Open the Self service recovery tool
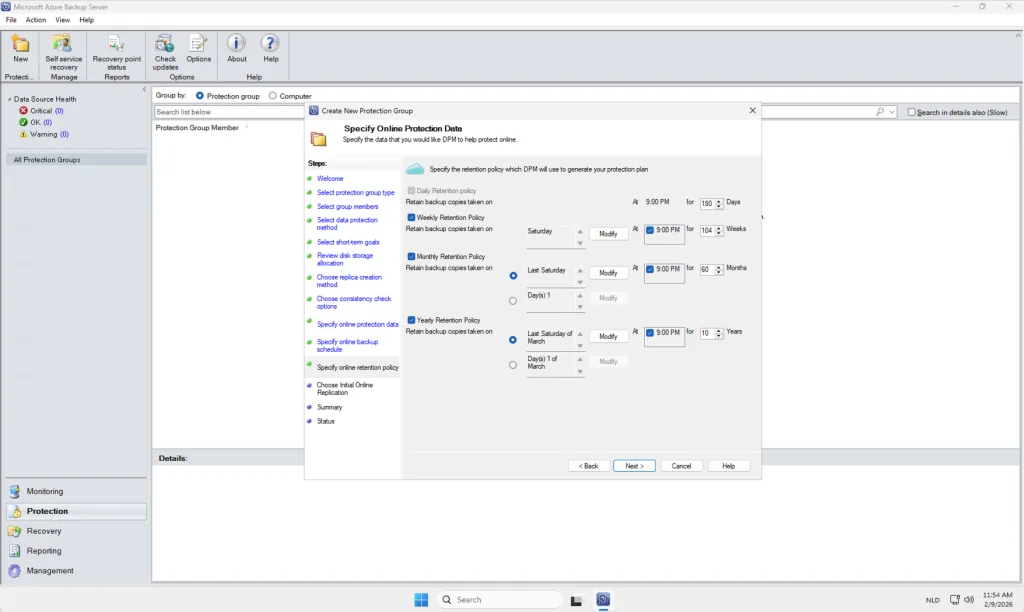The width and height of the screenshot is (1024, 612). pyautogui.click(x=63, y=44)
